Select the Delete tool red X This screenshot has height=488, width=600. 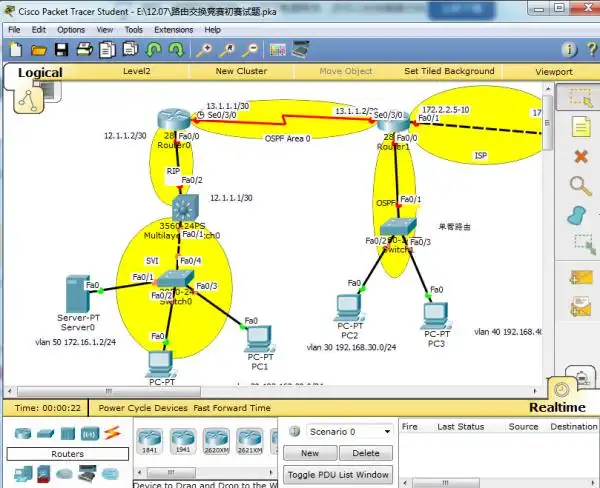tap(580, 156)
